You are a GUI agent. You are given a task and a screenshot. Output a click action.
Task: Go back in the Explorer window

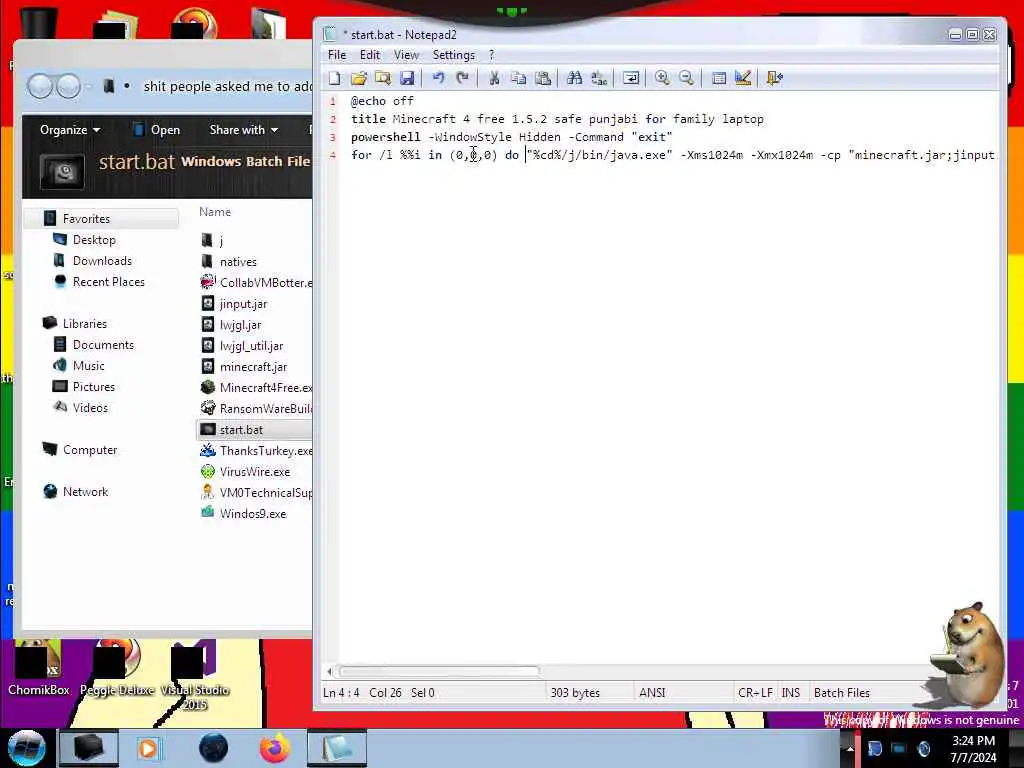pos(40,86)
